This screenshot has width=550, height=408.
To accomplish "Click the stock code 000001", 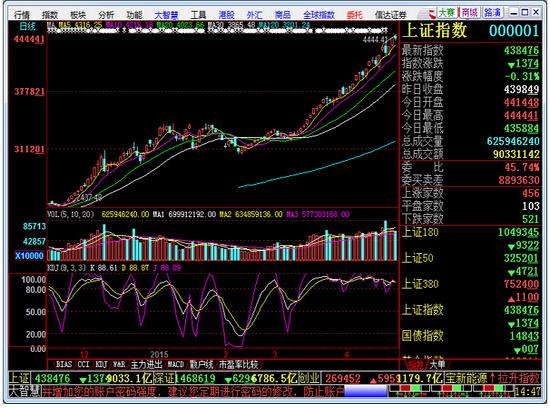I will [514, 31].
